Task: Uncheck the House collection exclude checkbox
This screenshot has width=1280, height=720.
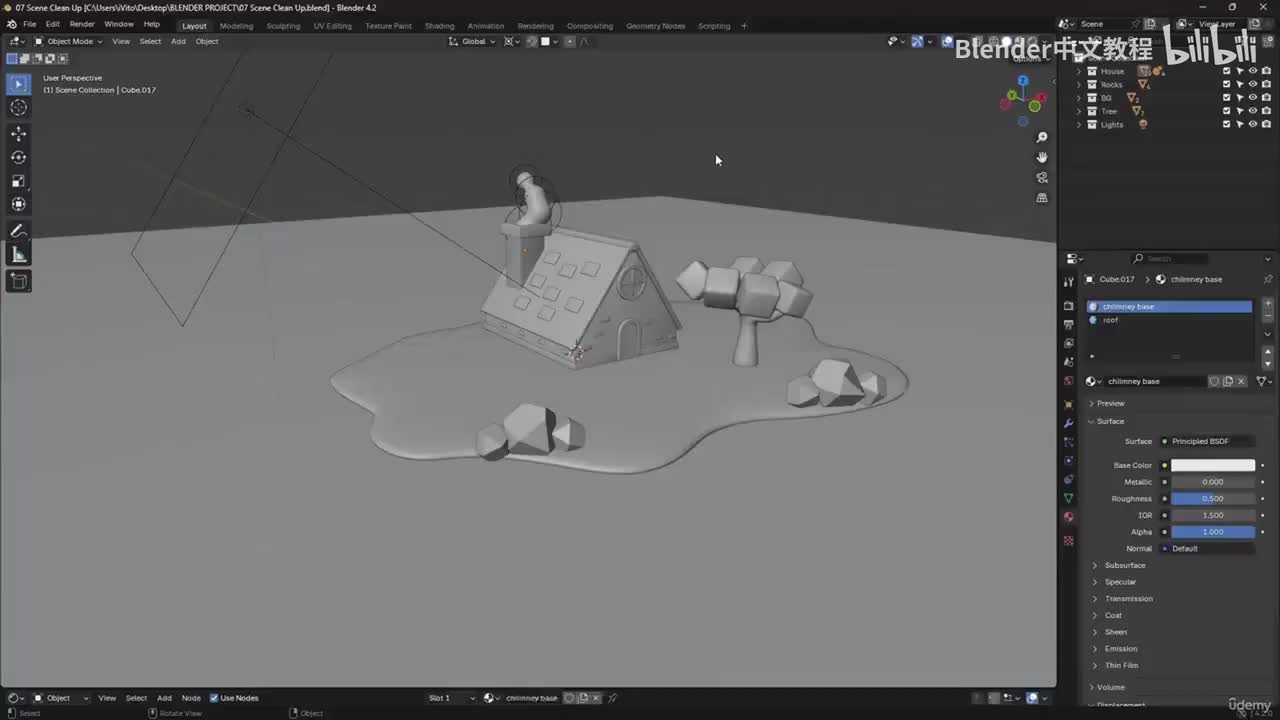Action: click(x=1227, y=71)
